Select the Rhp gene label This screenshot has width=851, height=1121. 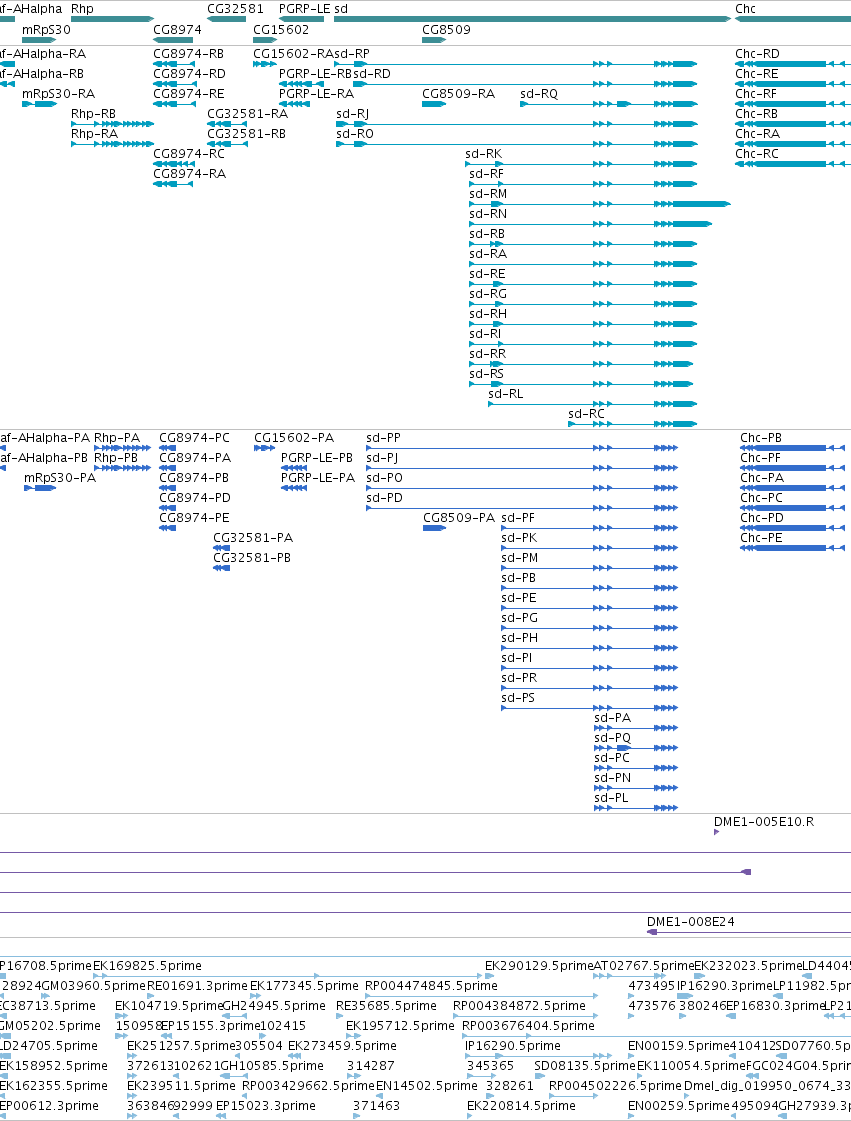tap(82, 9)
